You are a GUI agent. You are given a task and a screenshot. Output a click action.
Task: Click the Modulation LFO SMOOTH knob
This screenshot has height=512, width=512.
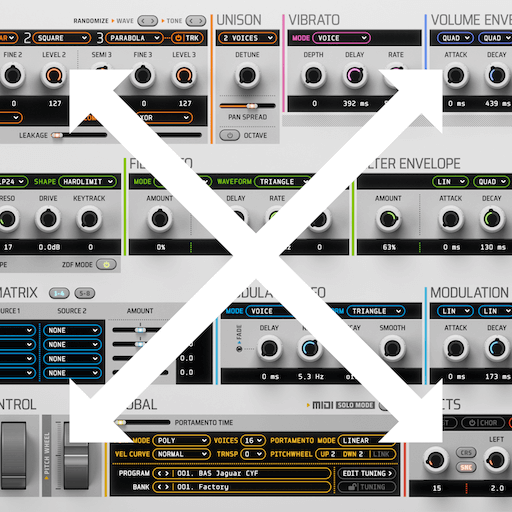(x=392, y=349)
